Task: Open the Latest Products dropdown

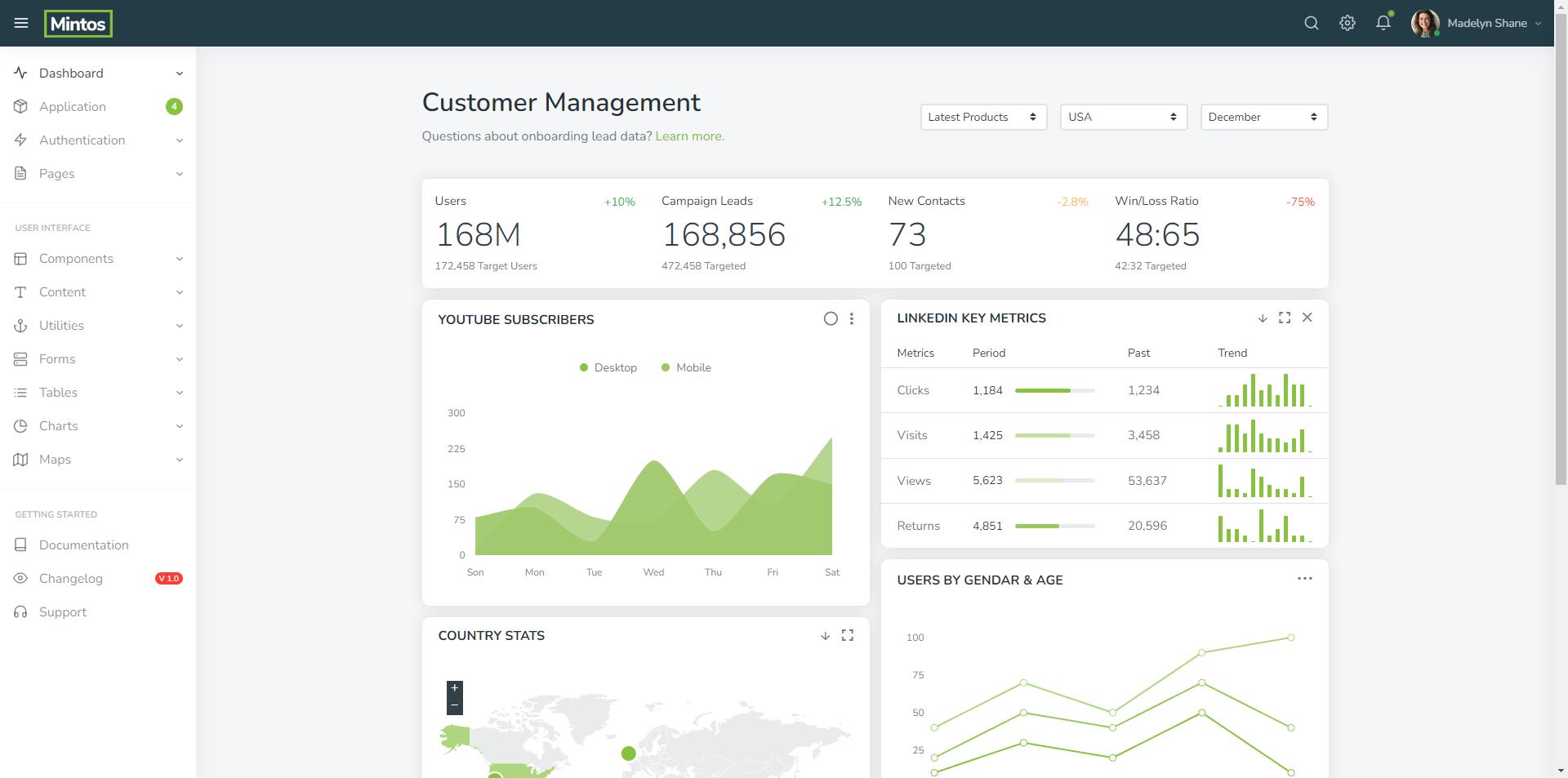Action: point(983,117)
